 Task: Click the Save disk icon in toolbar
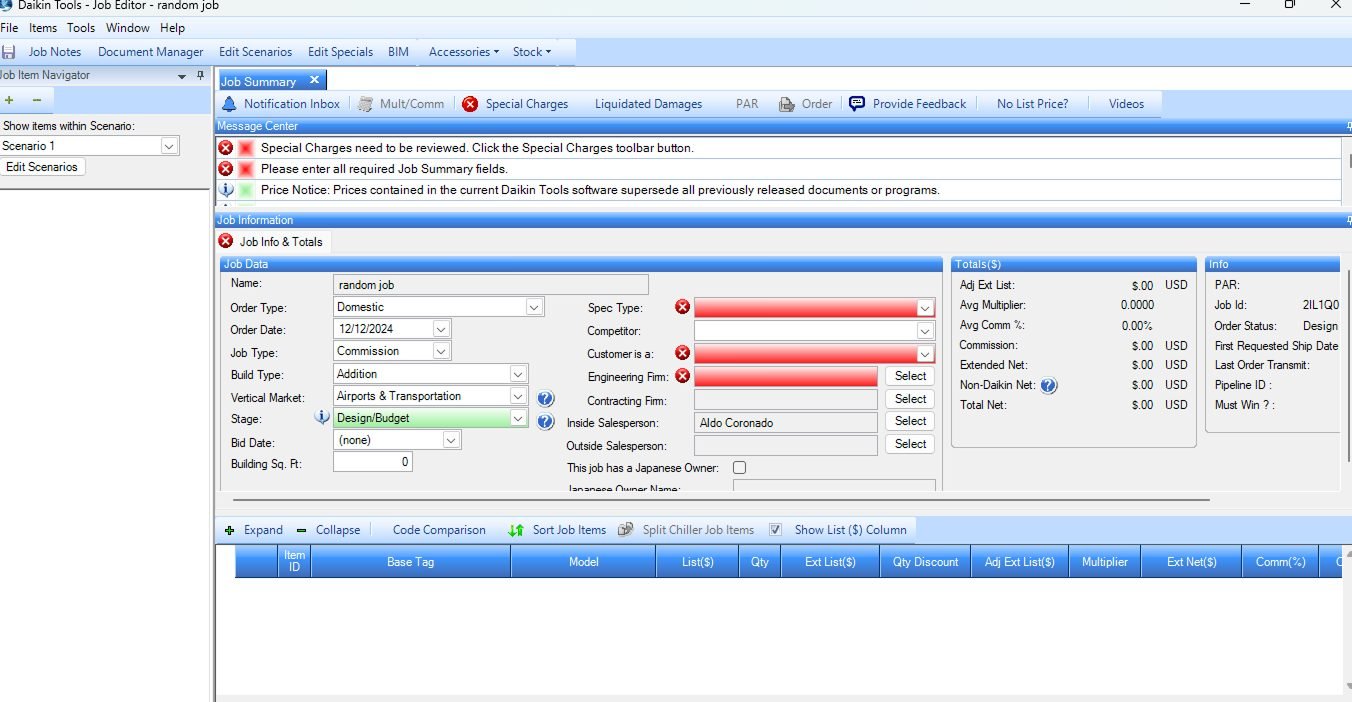(8, 52)
